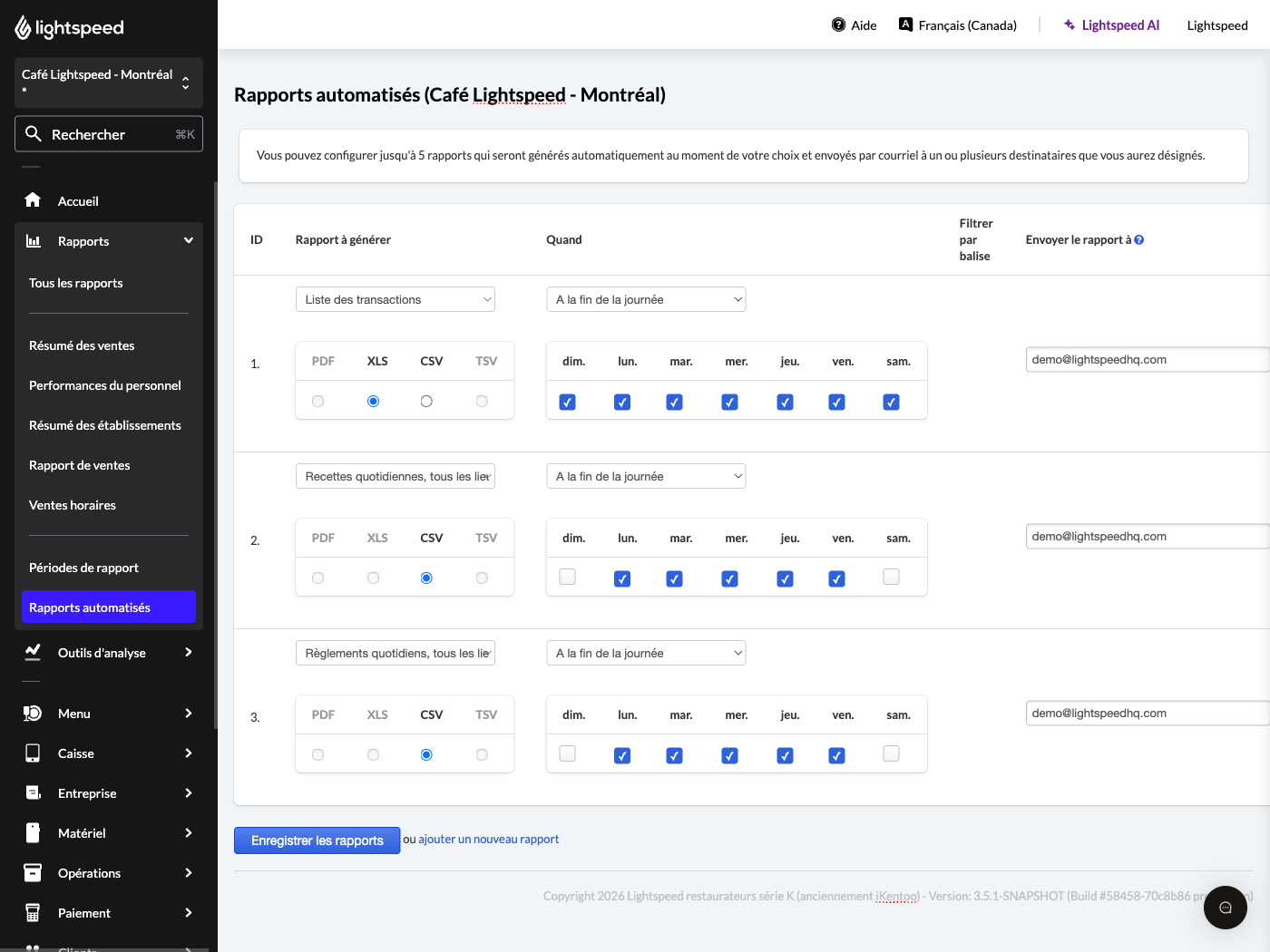The image size is (1270, 952).
Task: Open the Aide help link
Action: 855,25
